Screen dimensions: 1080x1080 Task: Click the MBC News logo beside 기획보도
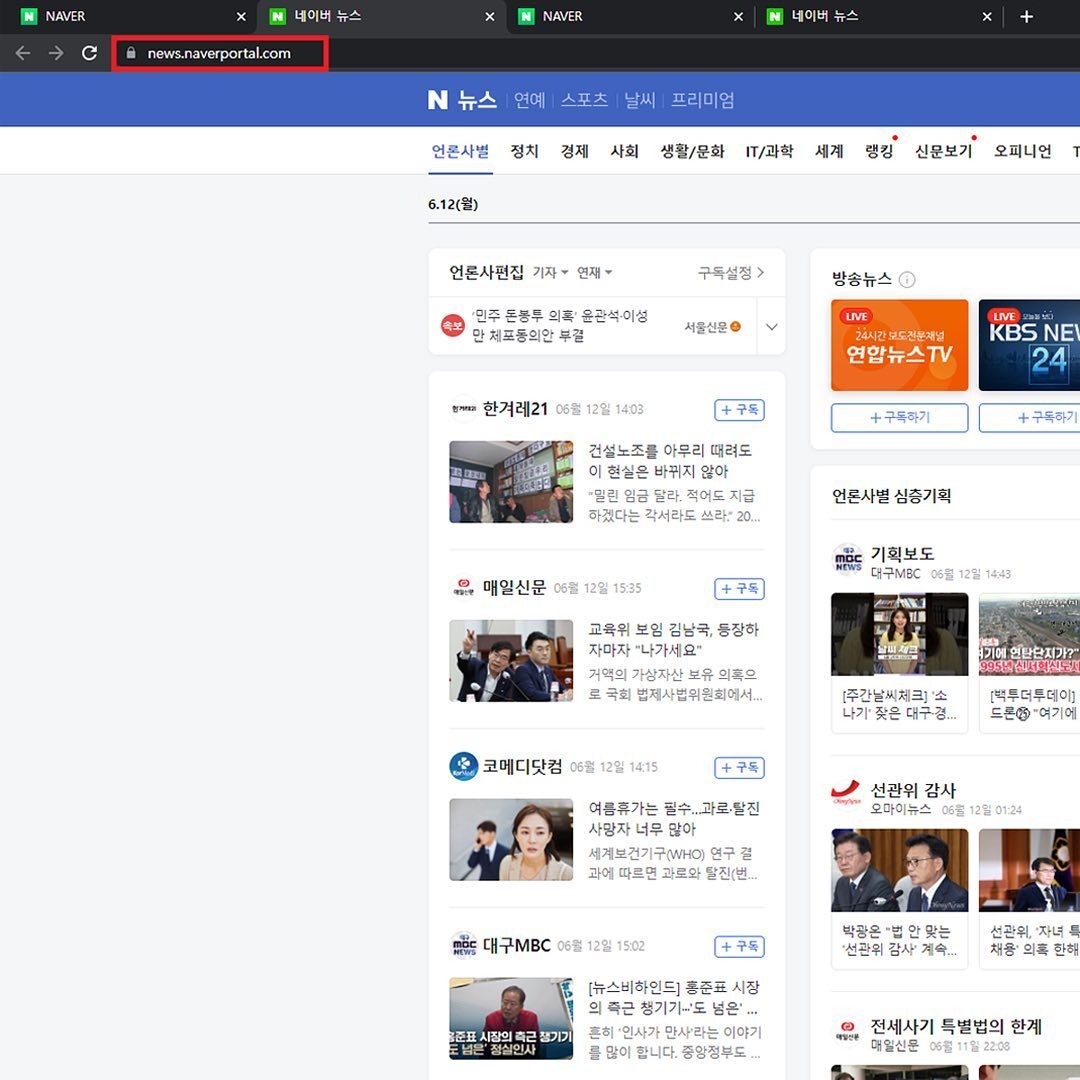tap(848, 559)
